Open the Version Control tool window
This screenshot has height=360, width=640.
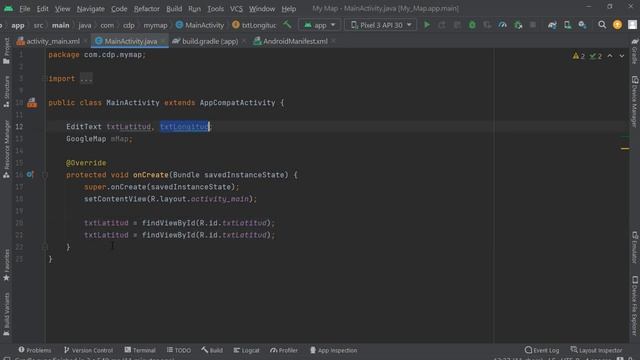point(88,350)
